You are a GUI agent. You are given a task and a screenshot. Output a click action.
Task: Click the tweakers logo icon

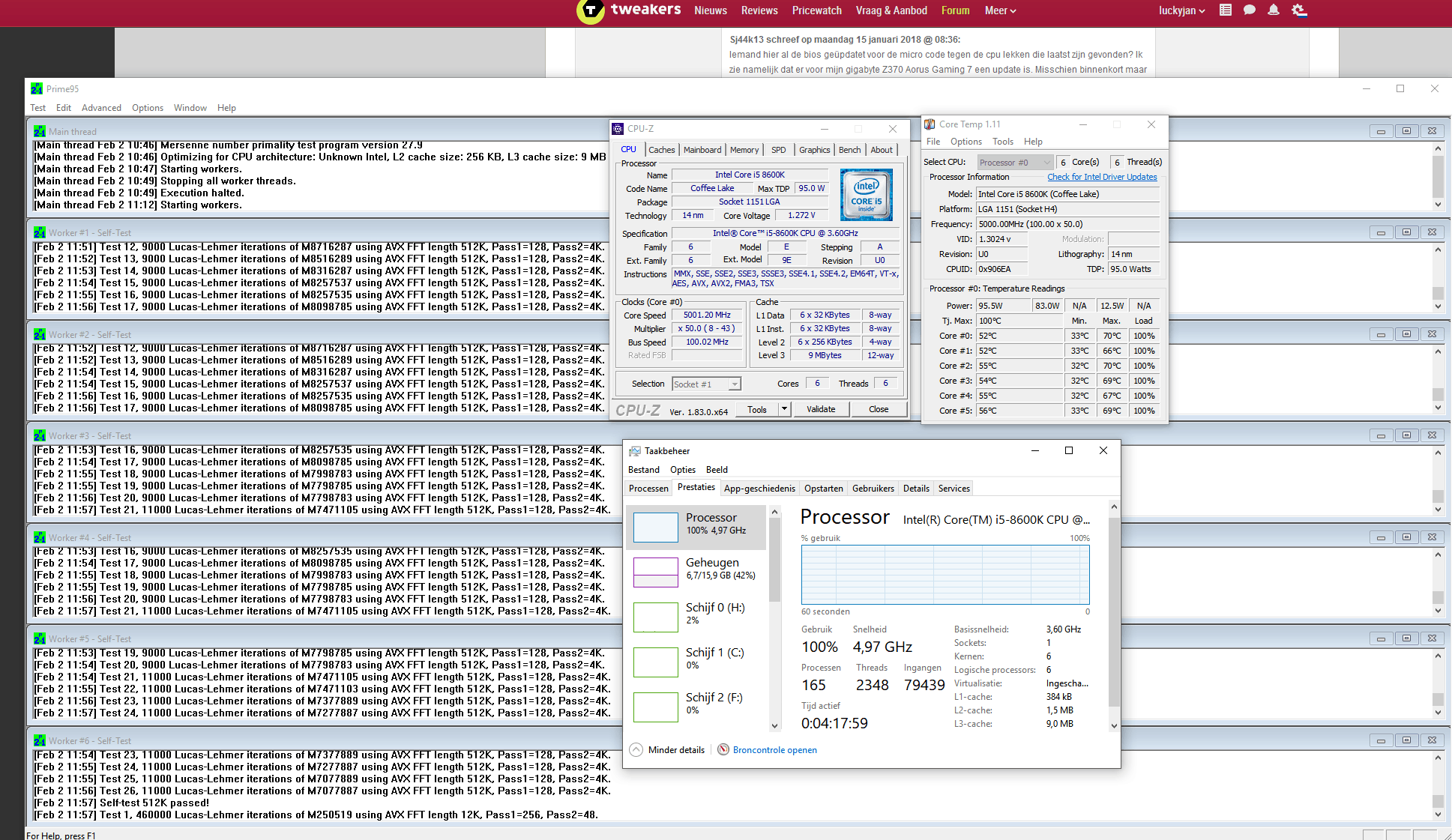click(591, 10)
